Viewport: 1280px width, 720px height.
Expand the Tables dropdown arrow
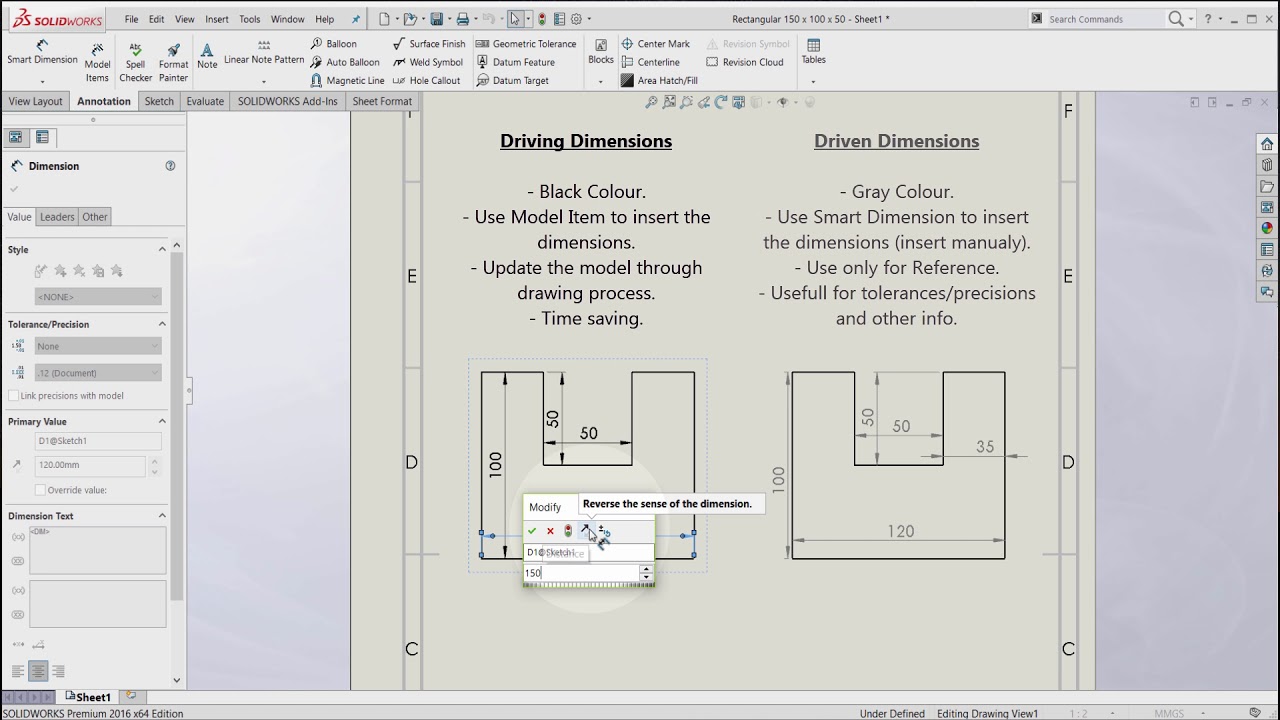tap(813, 81)
